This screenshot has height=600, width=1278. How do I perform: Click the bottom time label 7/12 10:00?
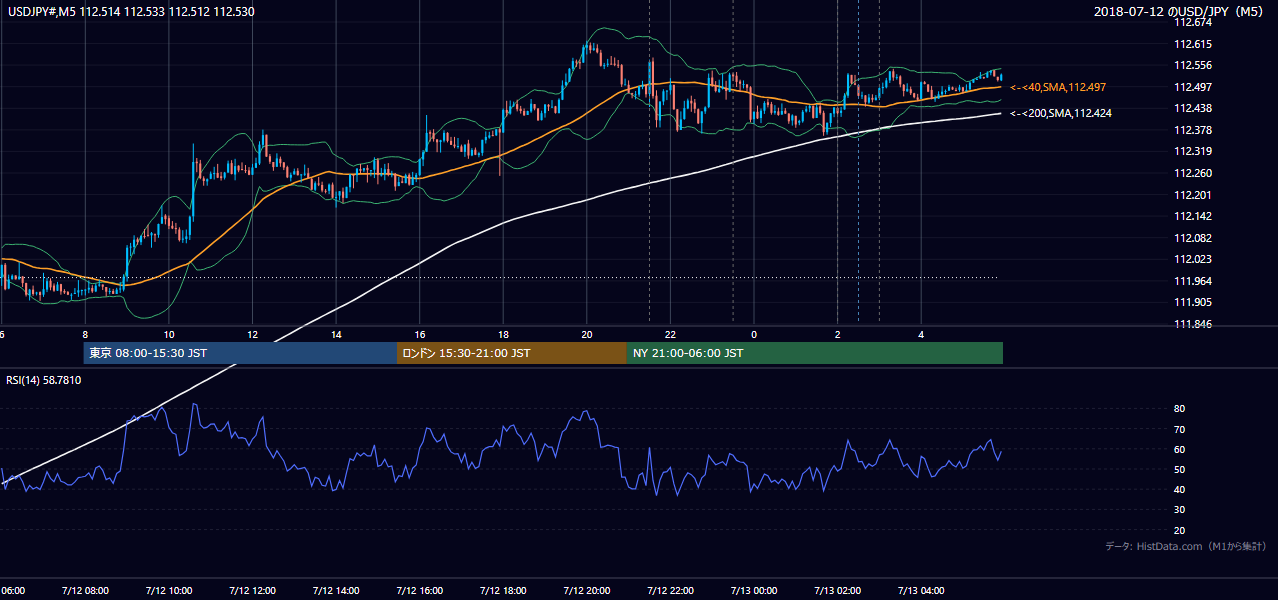(168, 590)
